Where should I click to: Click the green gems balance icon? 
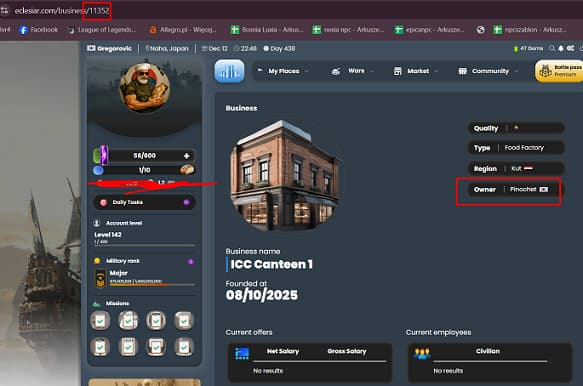point(516,49)
